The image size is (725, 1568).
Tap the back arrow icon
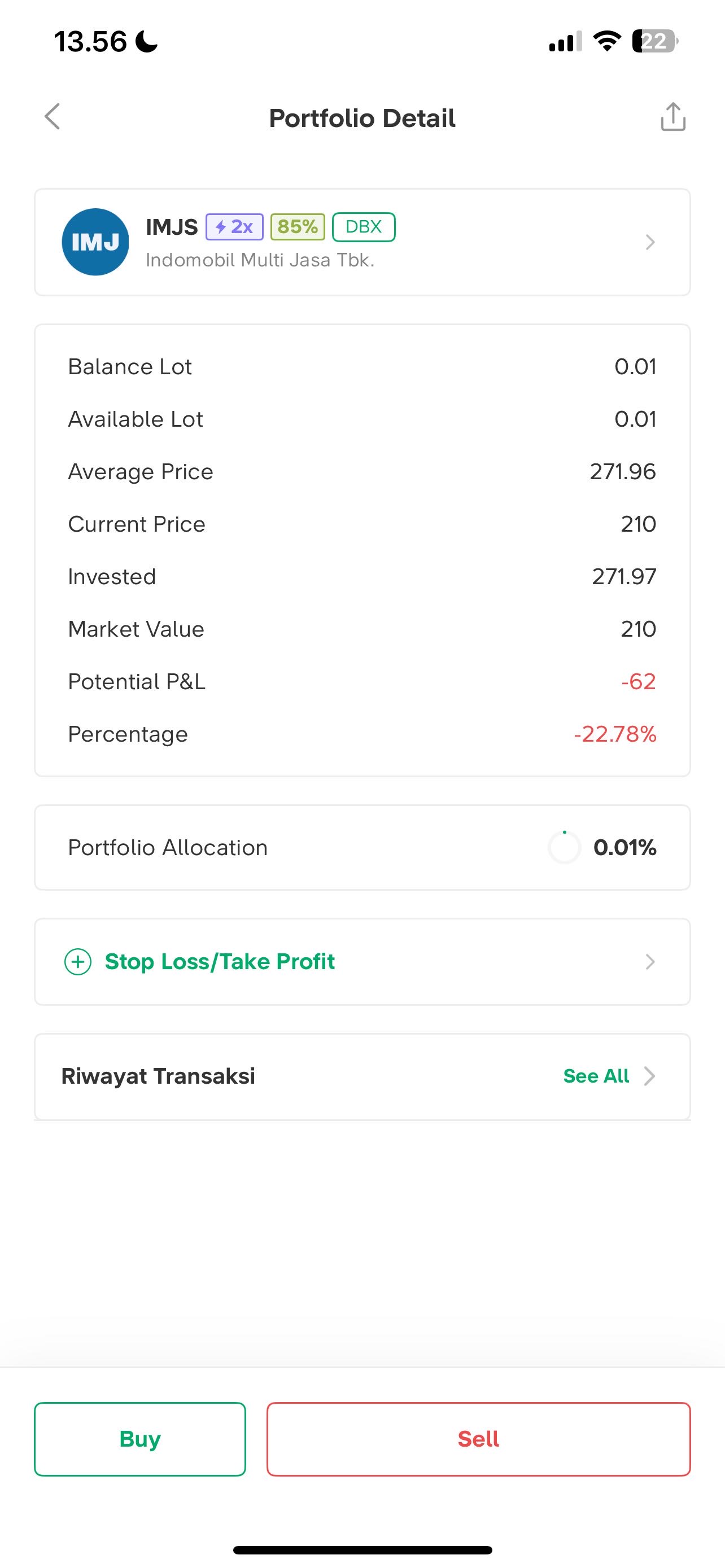coord(53,116)
